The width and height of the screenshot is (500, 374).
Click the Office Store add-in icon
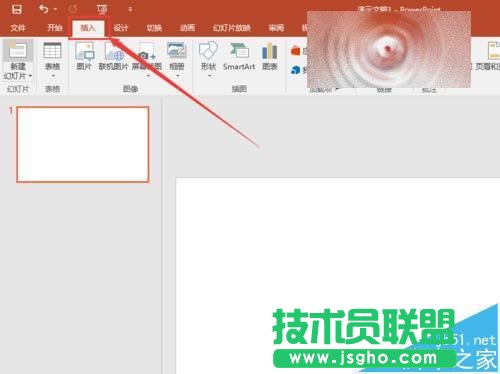click(x=295, y=51)
